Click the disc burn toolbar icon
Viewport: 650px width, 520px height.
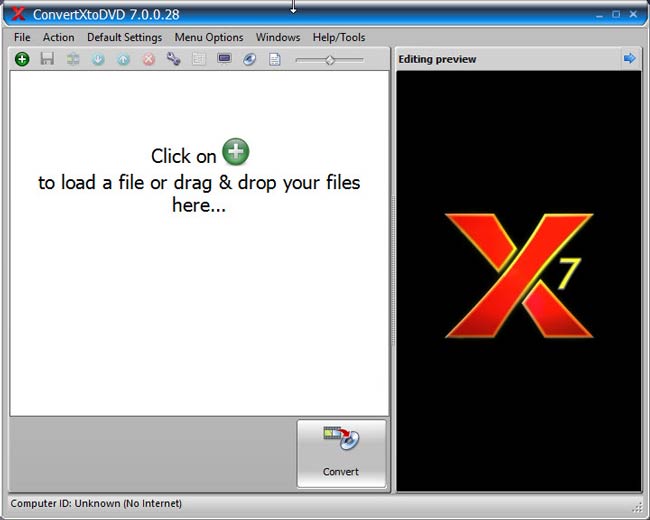tap(250, 59)
